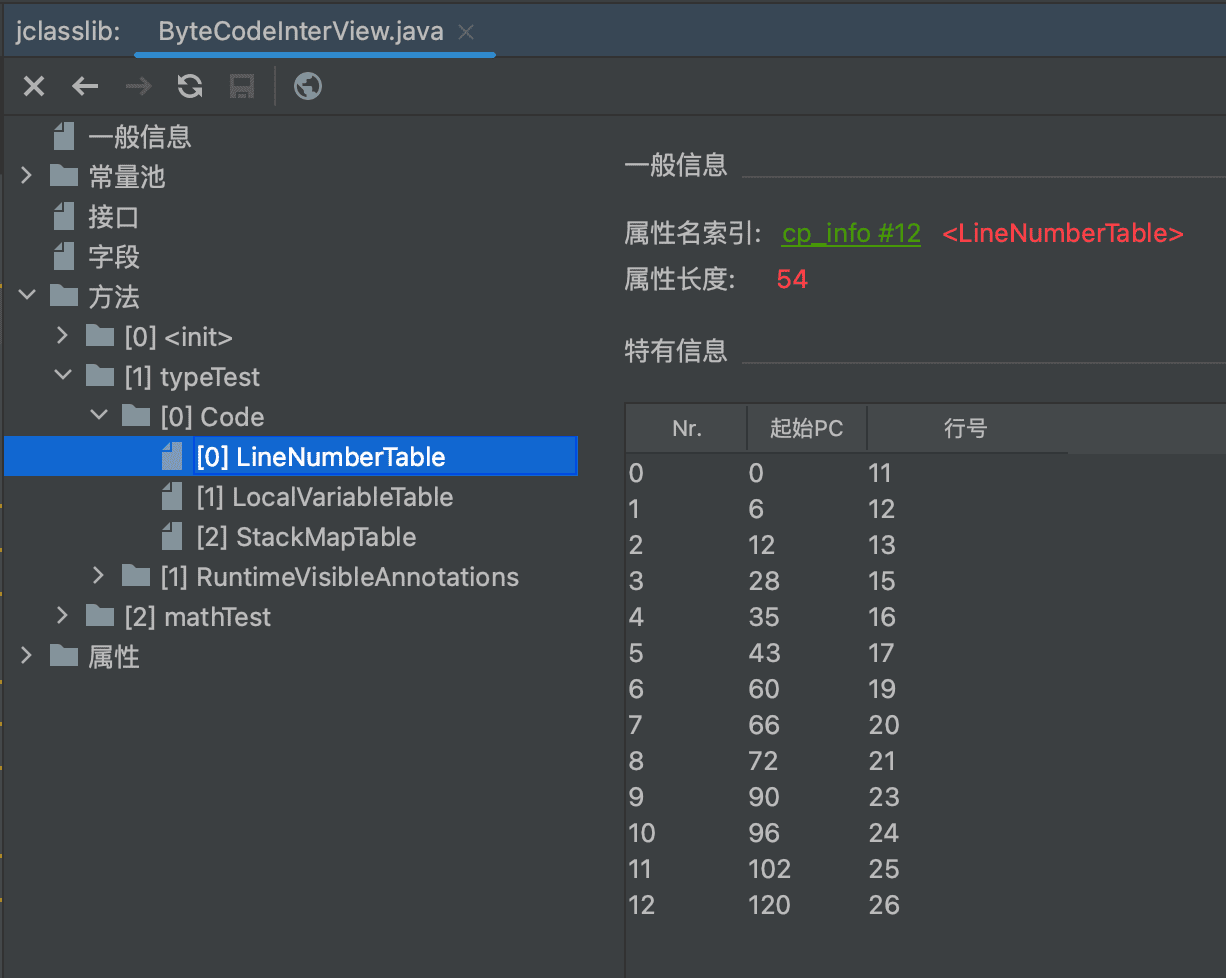Screen dimensions: 1226x978
Task: Select [2] StackMapTable in the tree
Action: [x=306, y=537]
